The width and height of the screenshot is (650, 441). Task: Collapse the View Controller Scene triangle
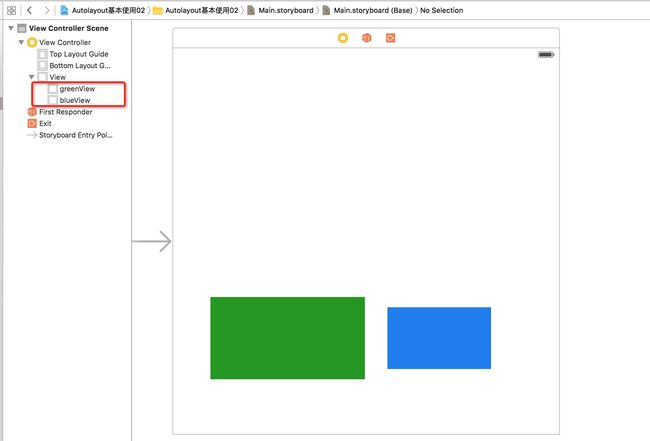point(11,28)
